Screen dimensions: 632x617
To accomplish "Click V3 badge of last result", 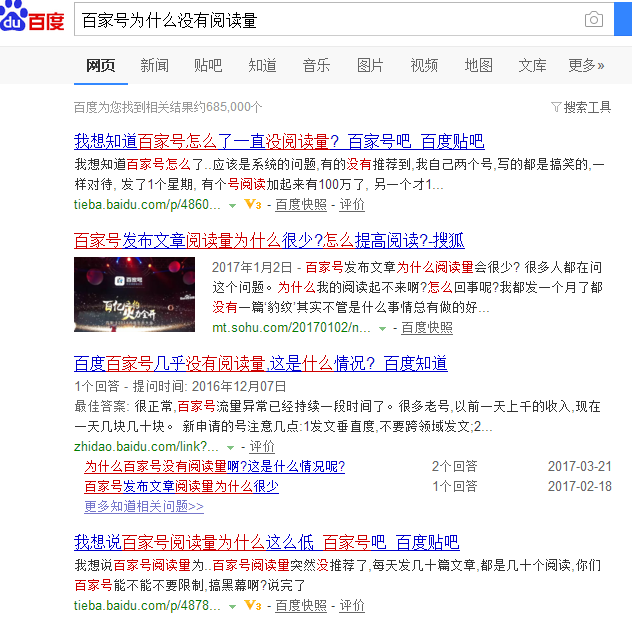I will coord(253,605).
